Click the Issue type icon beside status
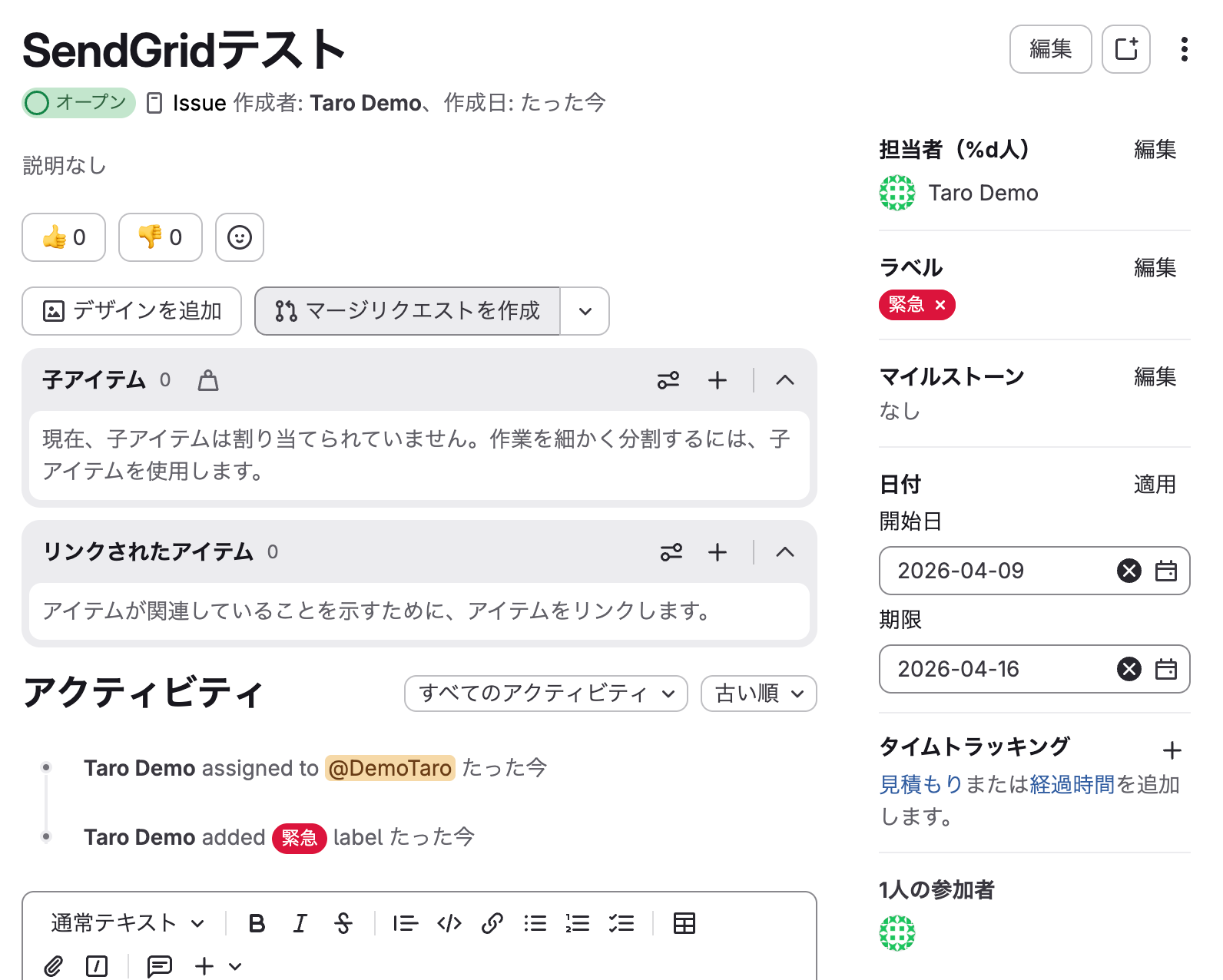Screen dimensions: 1223x980 tap(154, 103)
